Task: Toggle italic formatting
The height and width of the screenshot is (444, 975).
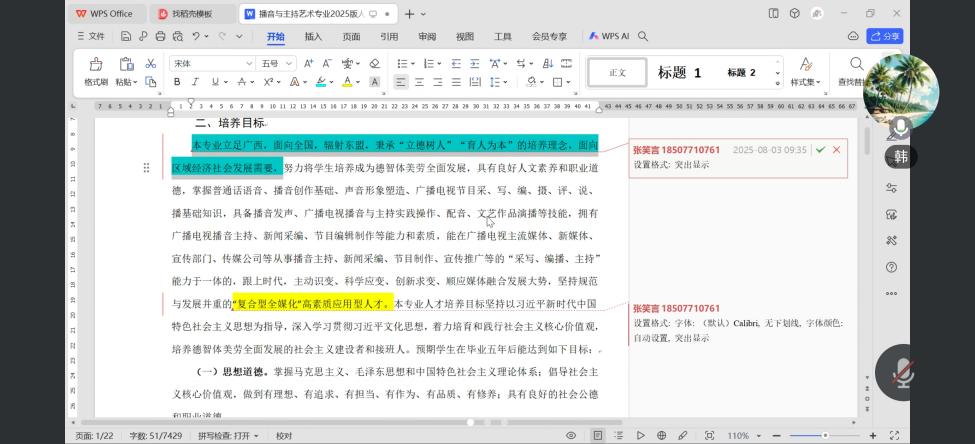Action: [x=195, y=82]
